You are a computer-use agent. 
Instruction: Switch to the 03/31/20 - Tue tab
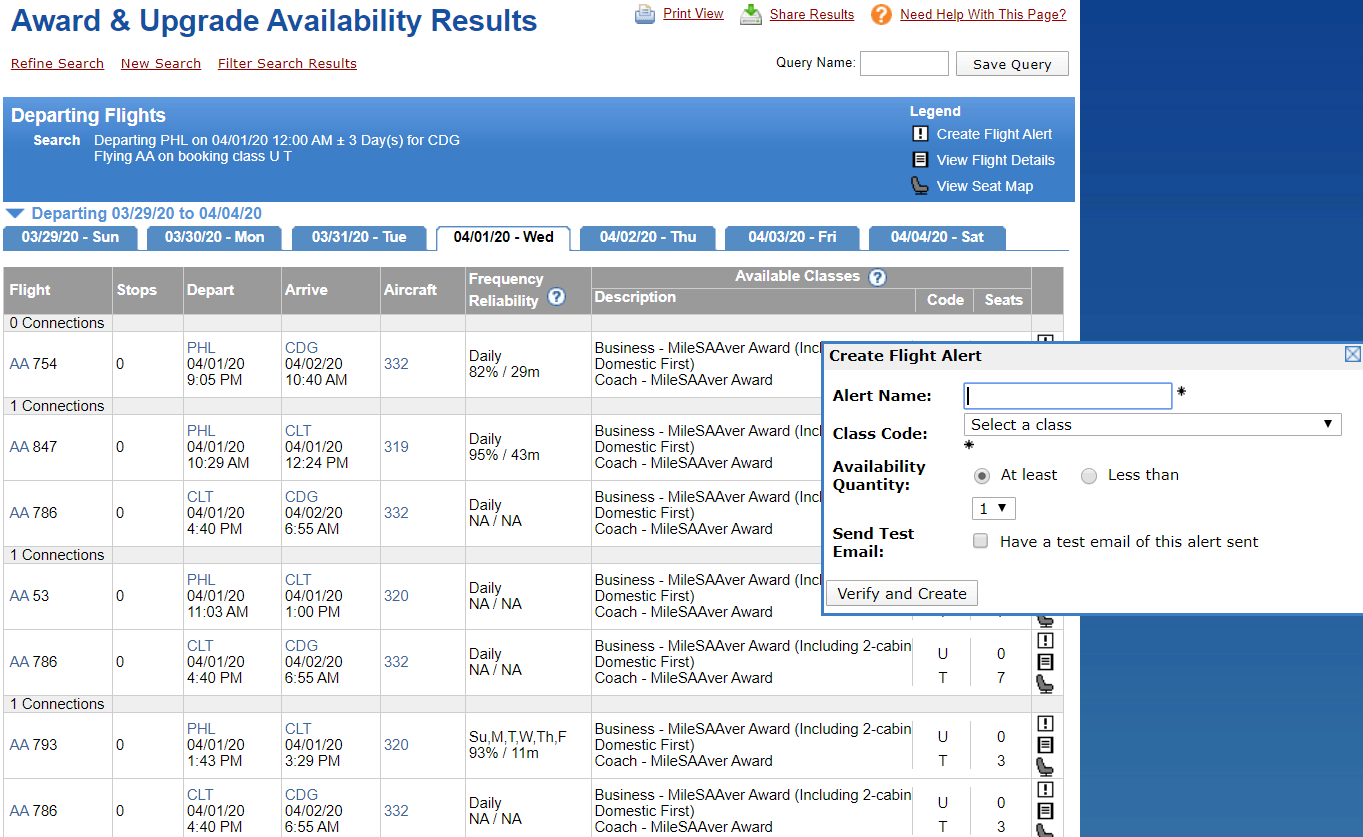tap(359, 238)
